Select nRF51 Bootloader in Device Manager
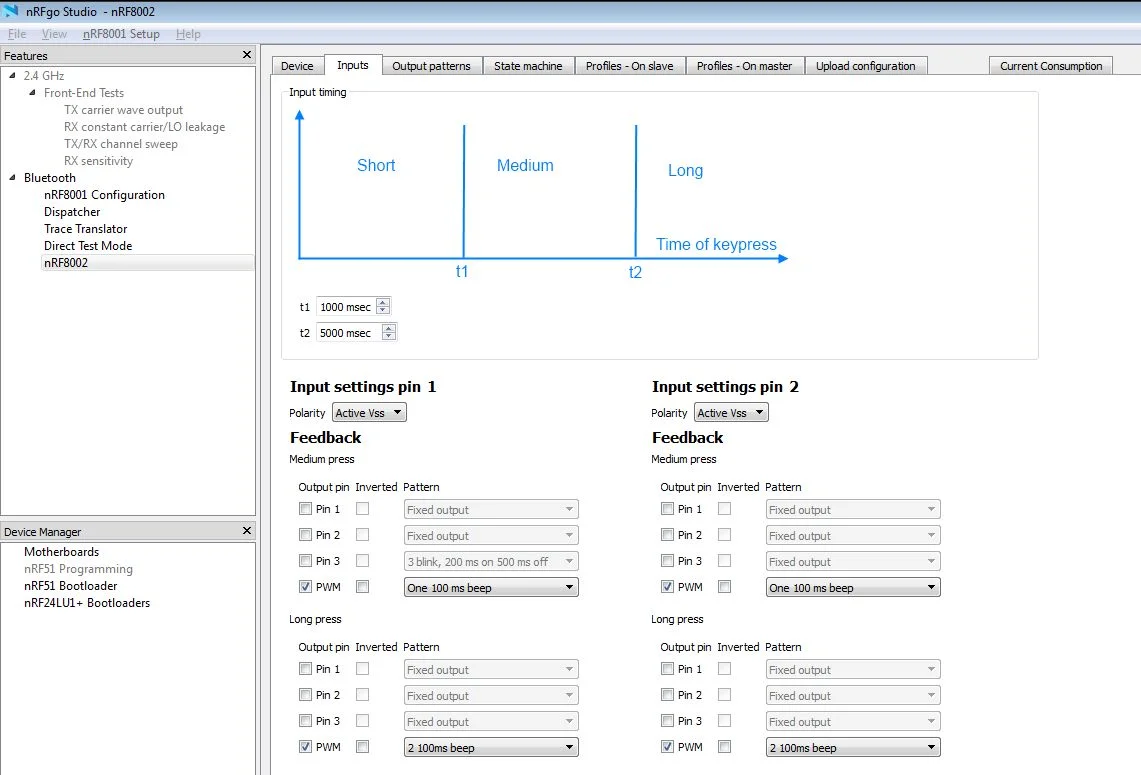The image size is (1141, 775). click(x=70, y=586)
